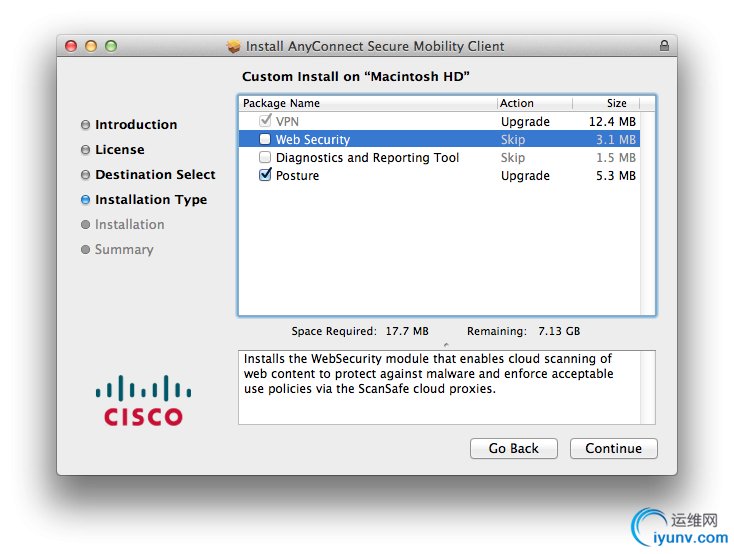
Task: Click the splitter handle above description box
Action: tap(446, 345)
